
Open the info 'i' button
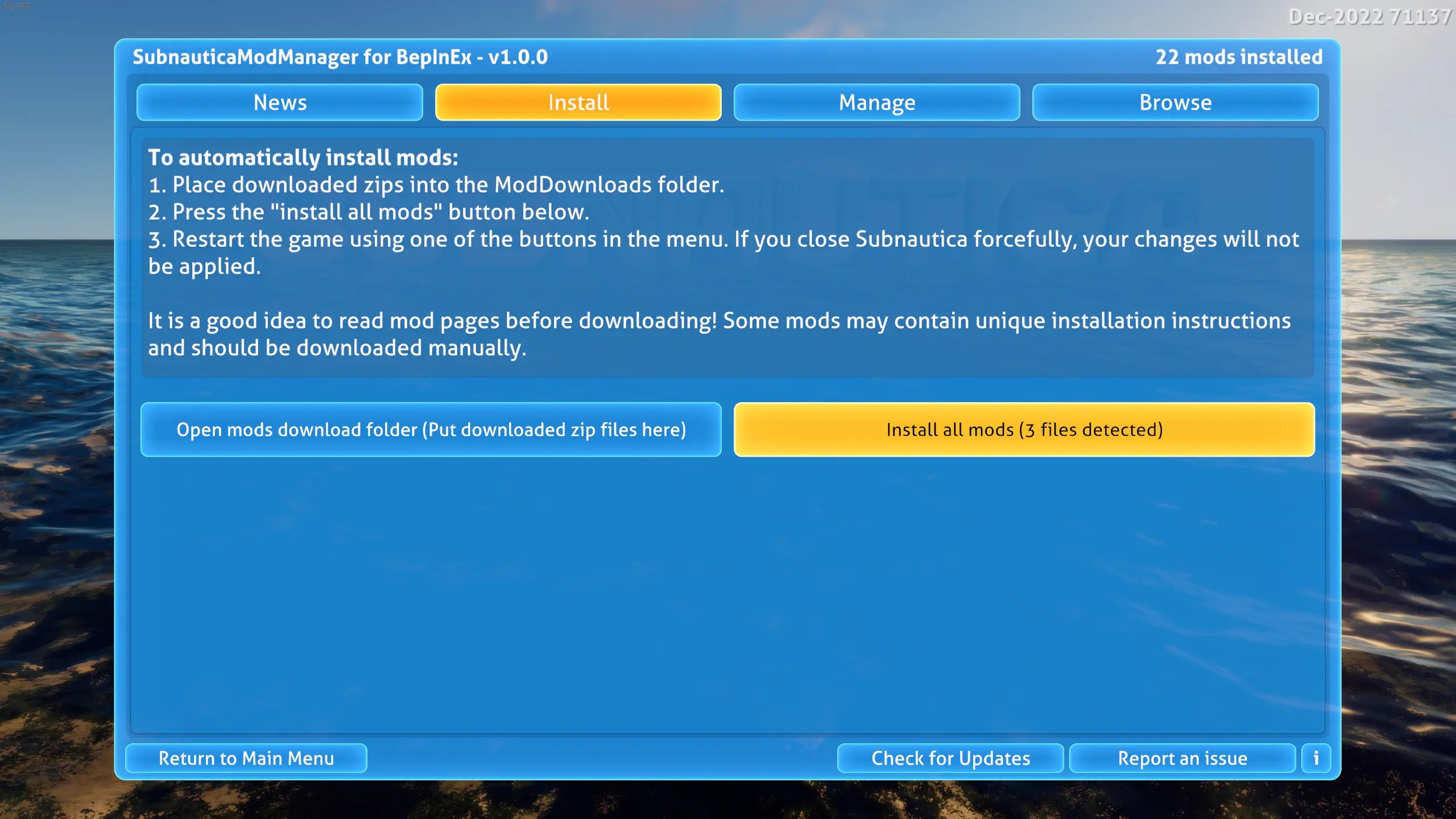(1316, 758)
